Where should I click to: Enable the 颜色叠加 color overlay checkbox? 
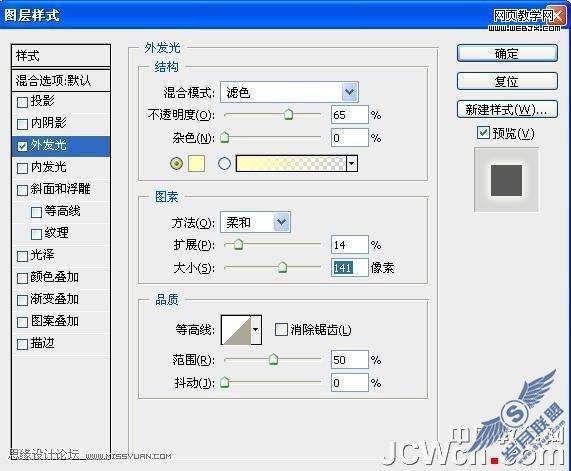[22, 278]
